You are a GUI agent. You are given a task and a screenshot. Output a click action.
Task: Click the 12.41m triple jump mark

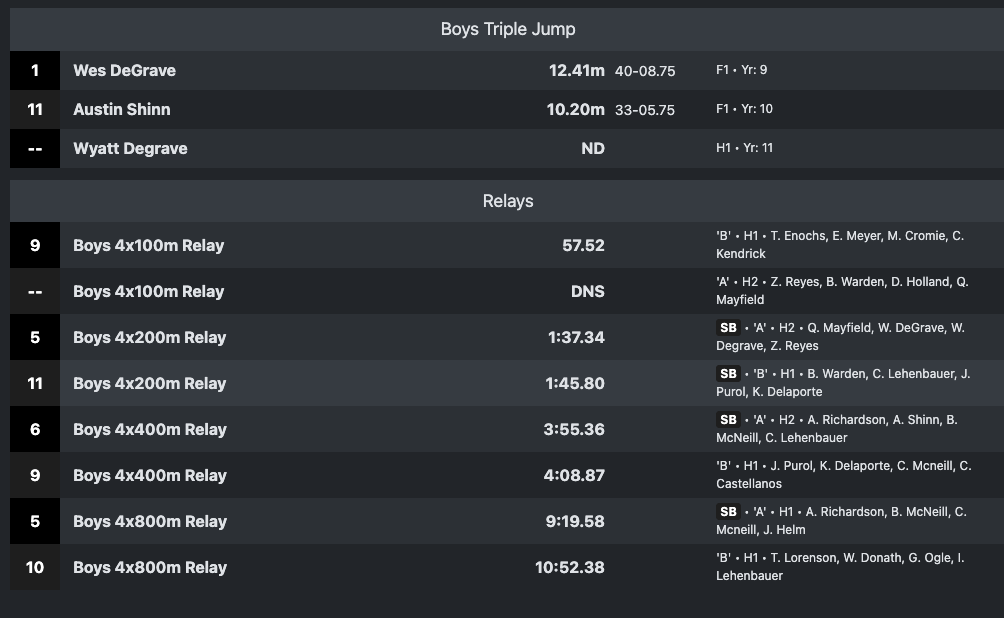pos(576,71)
